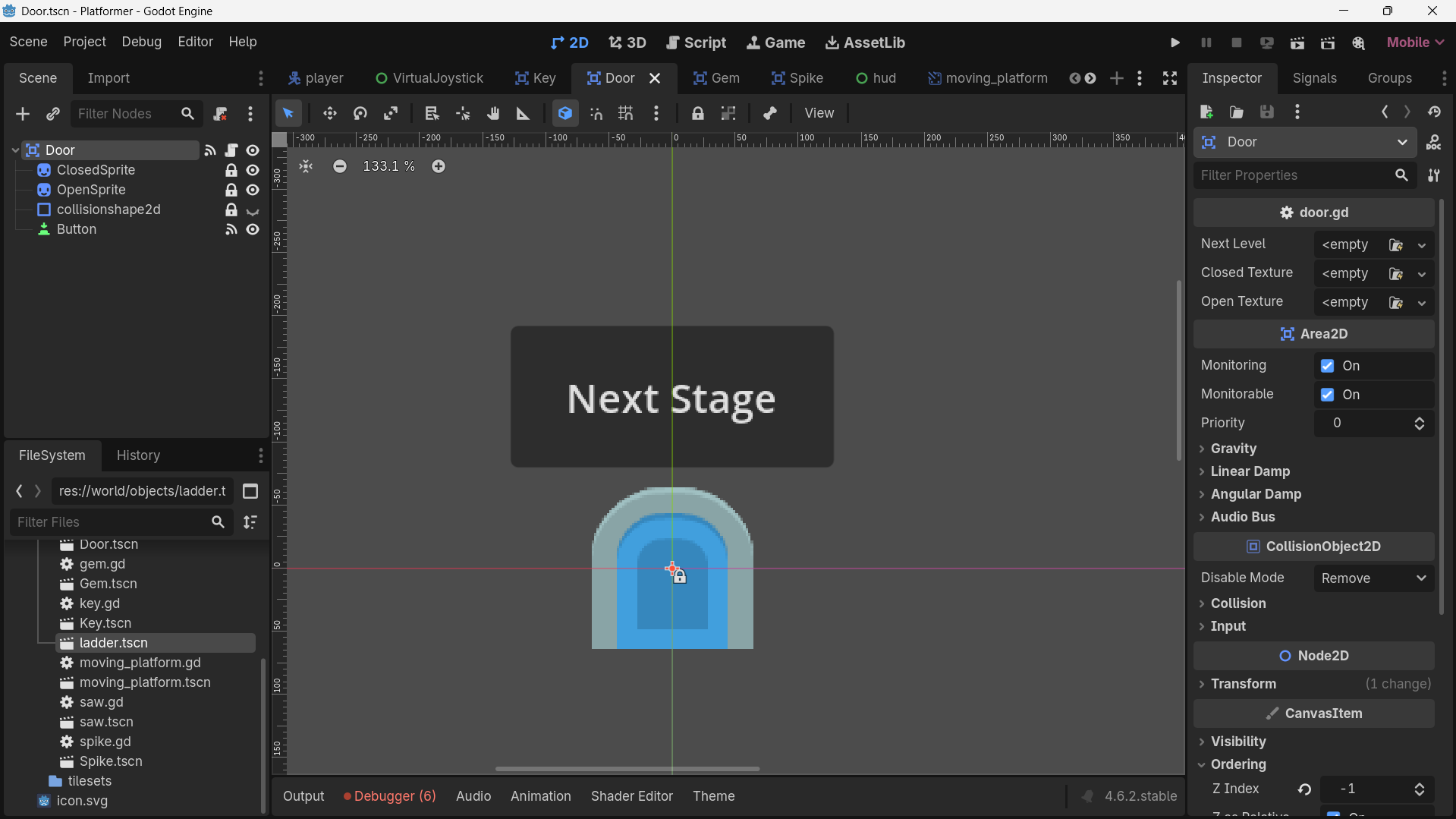1456x819 pixels.
Task: Add a new scene tab
Action: click(1116, 78)
